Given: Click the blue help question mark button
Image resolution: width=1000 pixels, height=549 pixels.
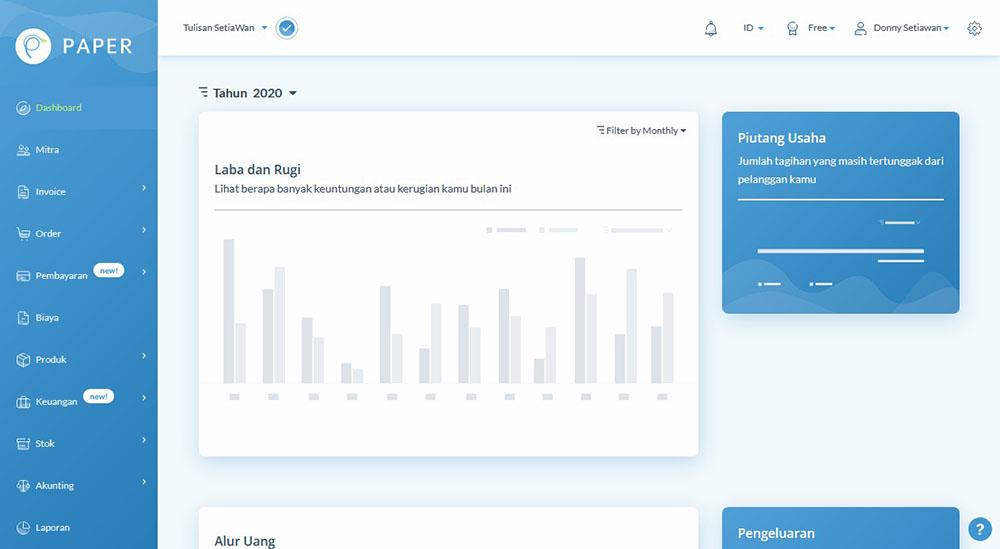Looking at the screenshot, I should click(x=979, y=529).
